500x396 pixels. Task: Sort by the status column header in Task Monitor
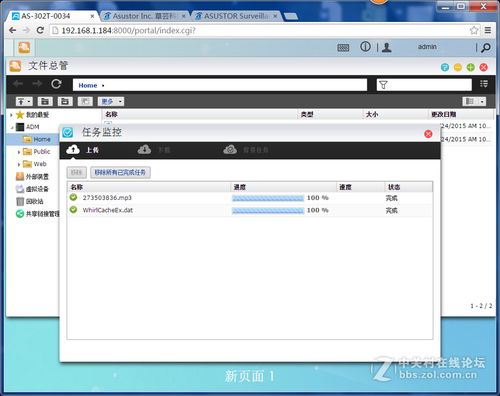[408, 187]
